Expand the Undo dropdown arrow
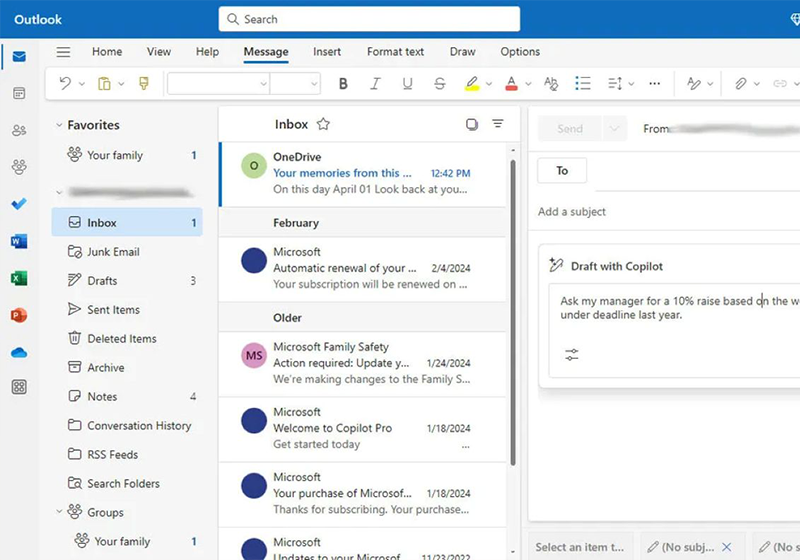 point(82,84)
